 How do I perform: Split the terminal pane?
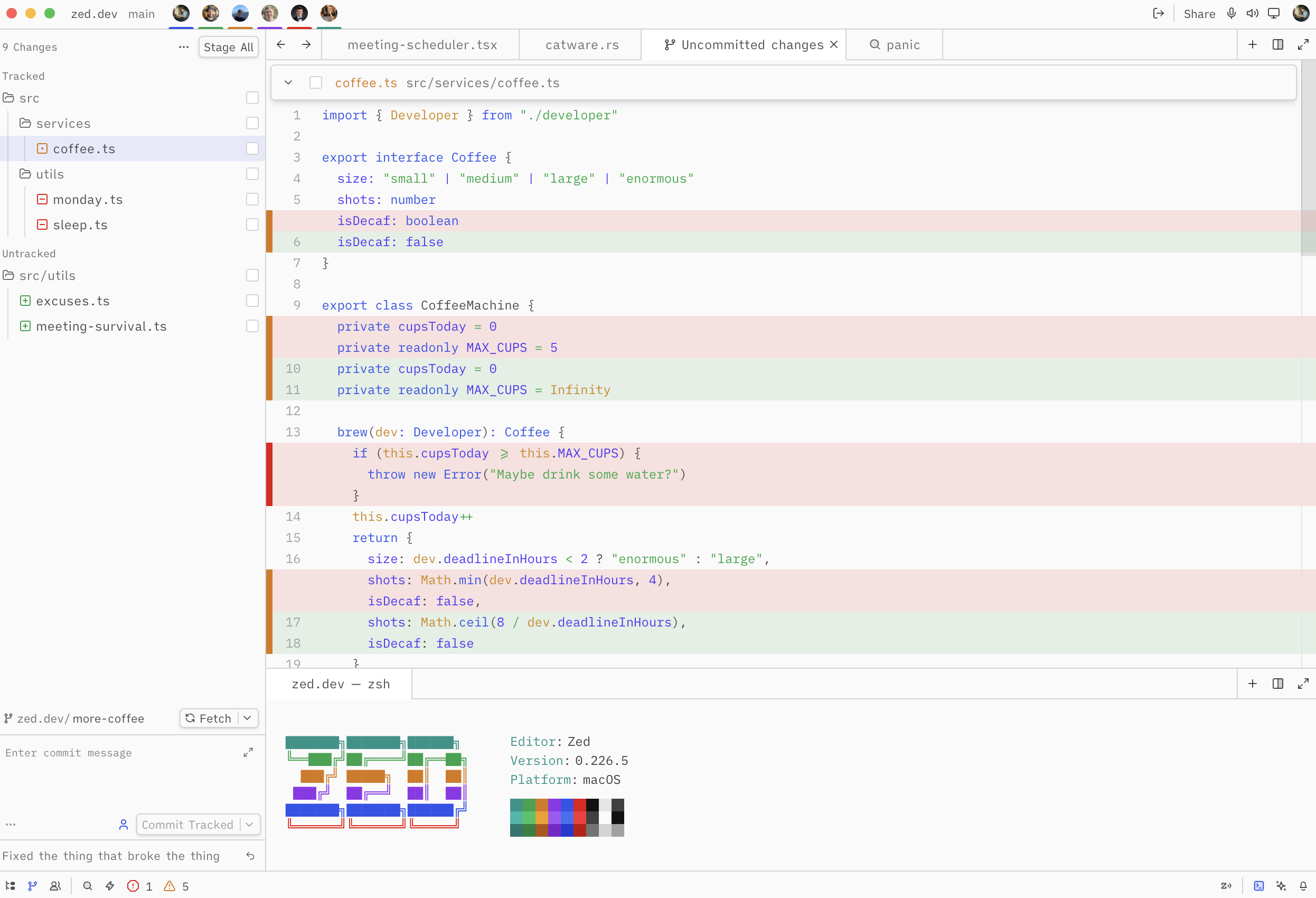pos(1277,684)
